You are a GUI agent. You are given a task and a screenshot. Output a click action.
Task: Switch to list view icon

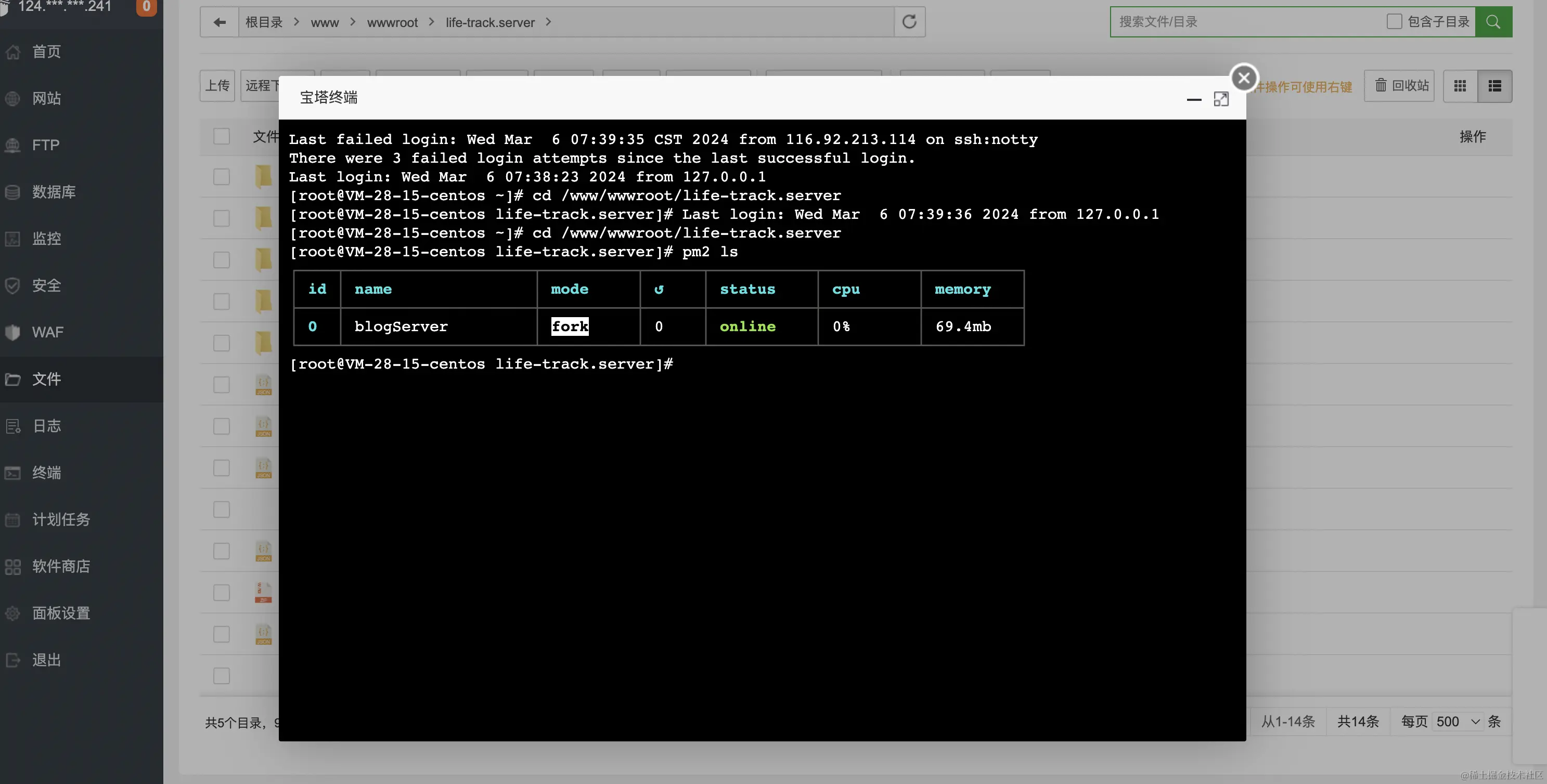1495,86
